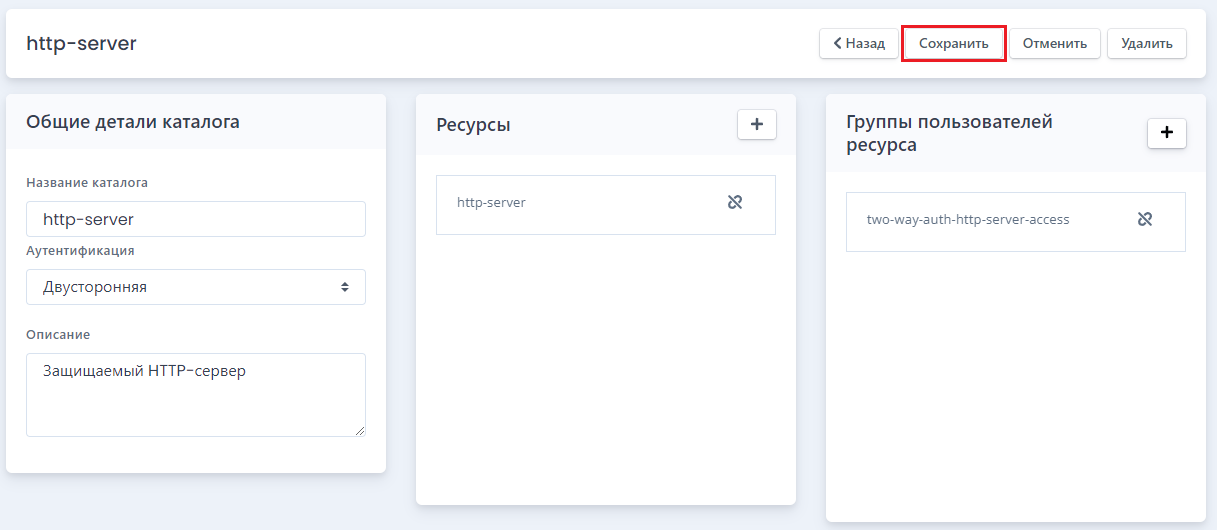The width and height of the screenshot is (1217, 530).
Task: Focus the Название каталога text field
Action: (196, 219)
